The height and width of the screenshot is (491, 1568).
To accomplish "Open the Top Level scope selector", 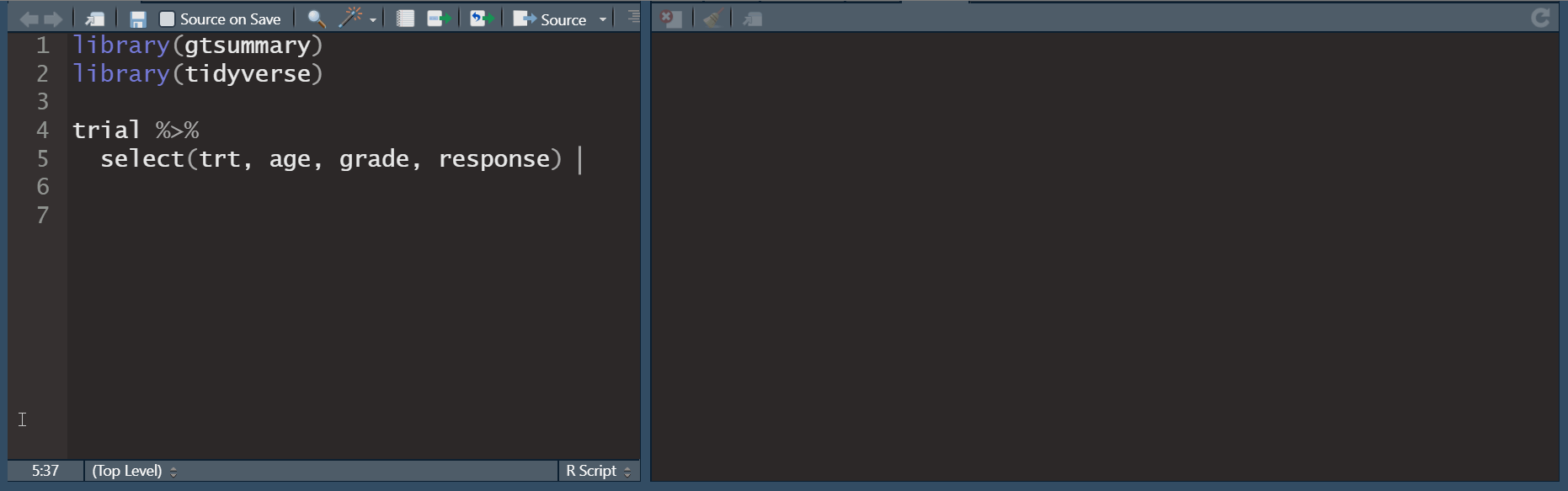I will (x=134, y=471).
